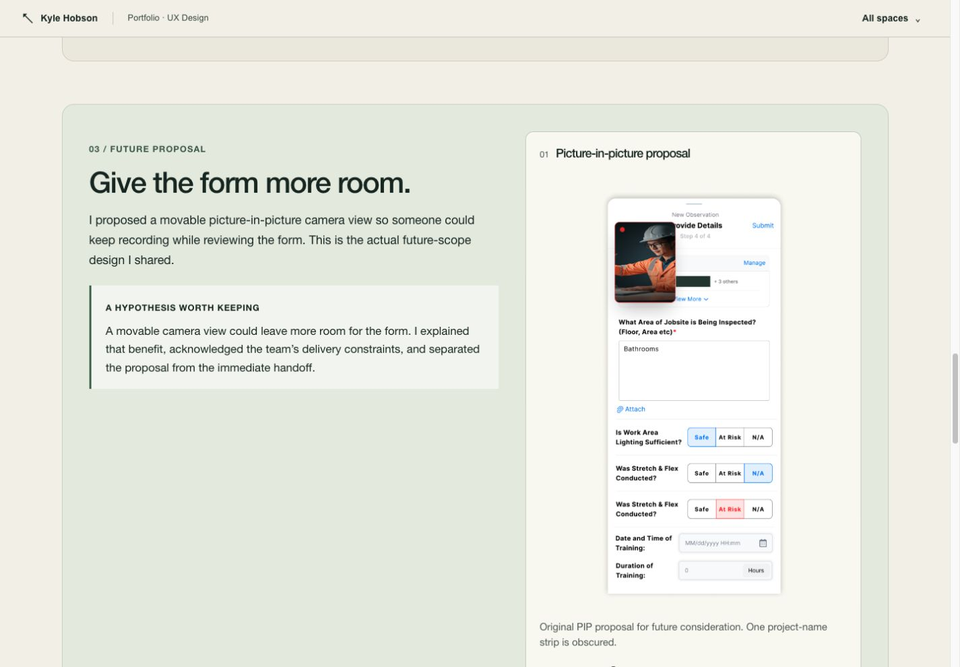Click the page vertical scrollbar thumb
The image size is (960, 667).
pos(954,398)
